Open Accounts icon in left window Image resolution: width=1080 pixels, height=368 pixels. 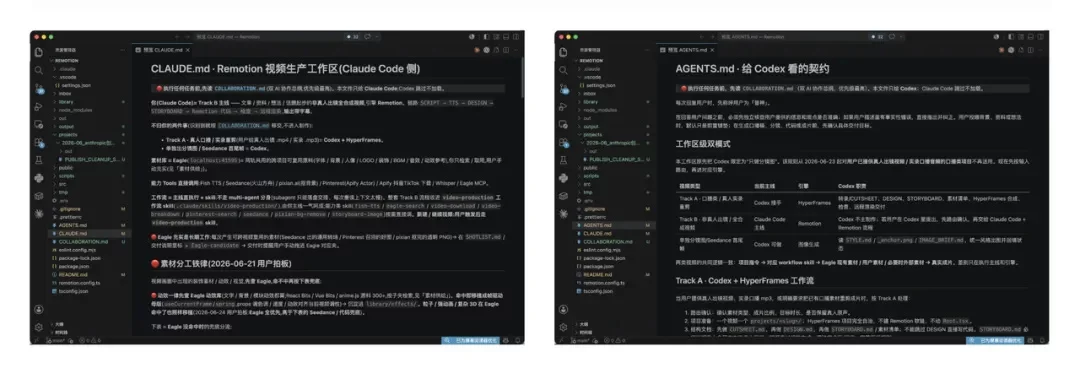39,309
